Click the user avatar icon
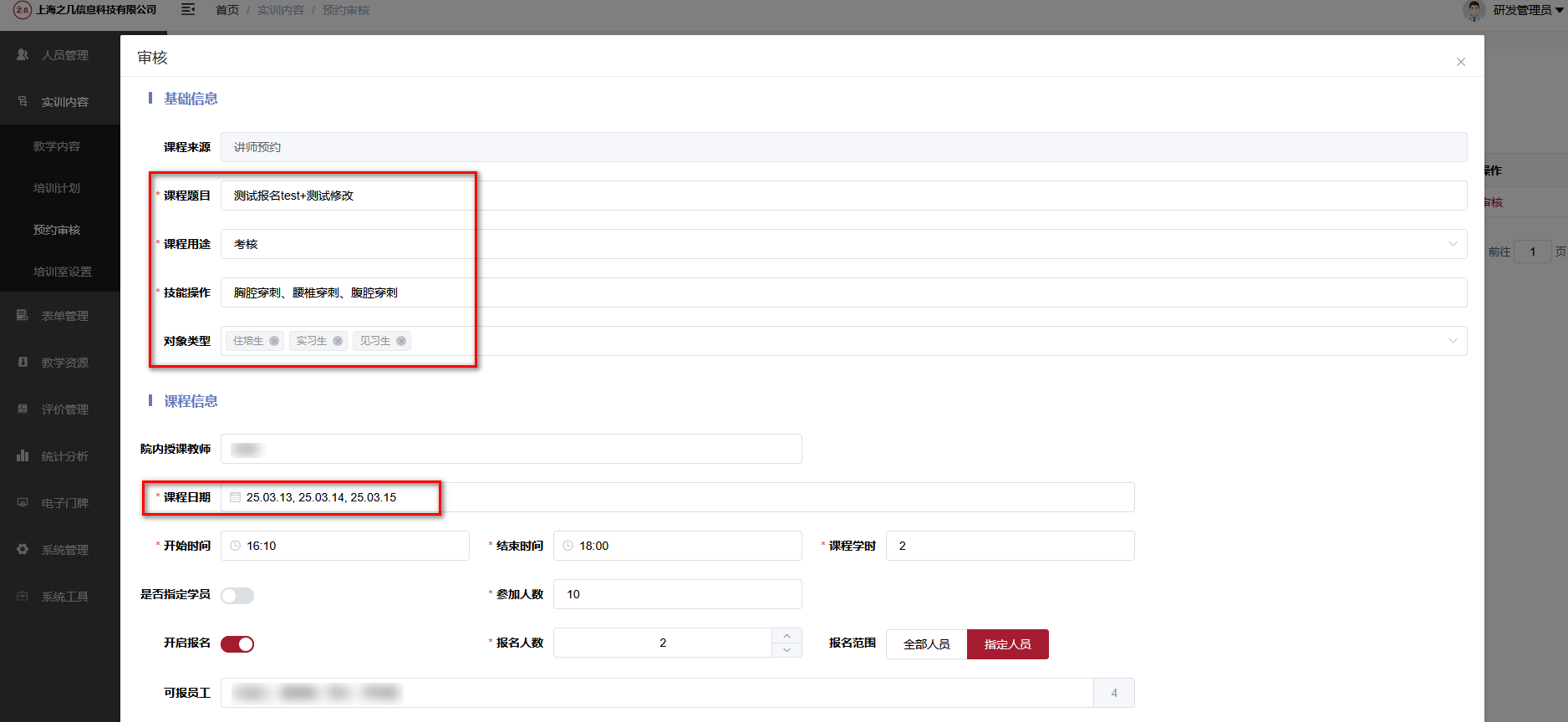The width and height of the screenshot is (1568, 722). (x=1474, y=10)
